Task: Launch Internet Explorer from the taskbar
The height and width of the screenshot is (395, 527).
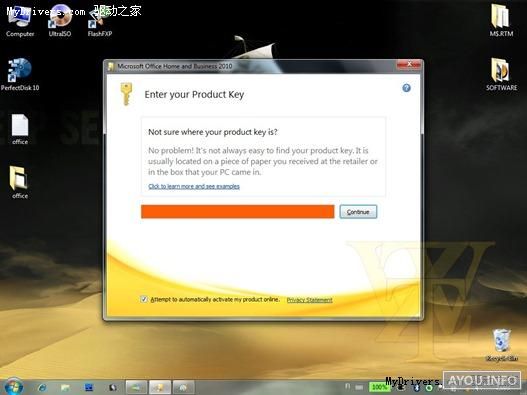Action: tap(42, 388)
